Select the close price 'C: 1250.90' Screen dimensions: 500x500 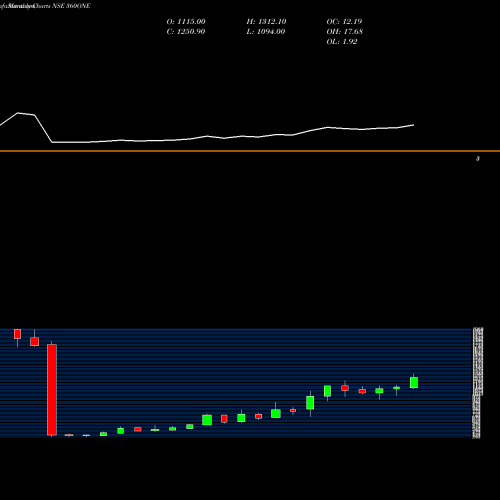coord(186,32)
